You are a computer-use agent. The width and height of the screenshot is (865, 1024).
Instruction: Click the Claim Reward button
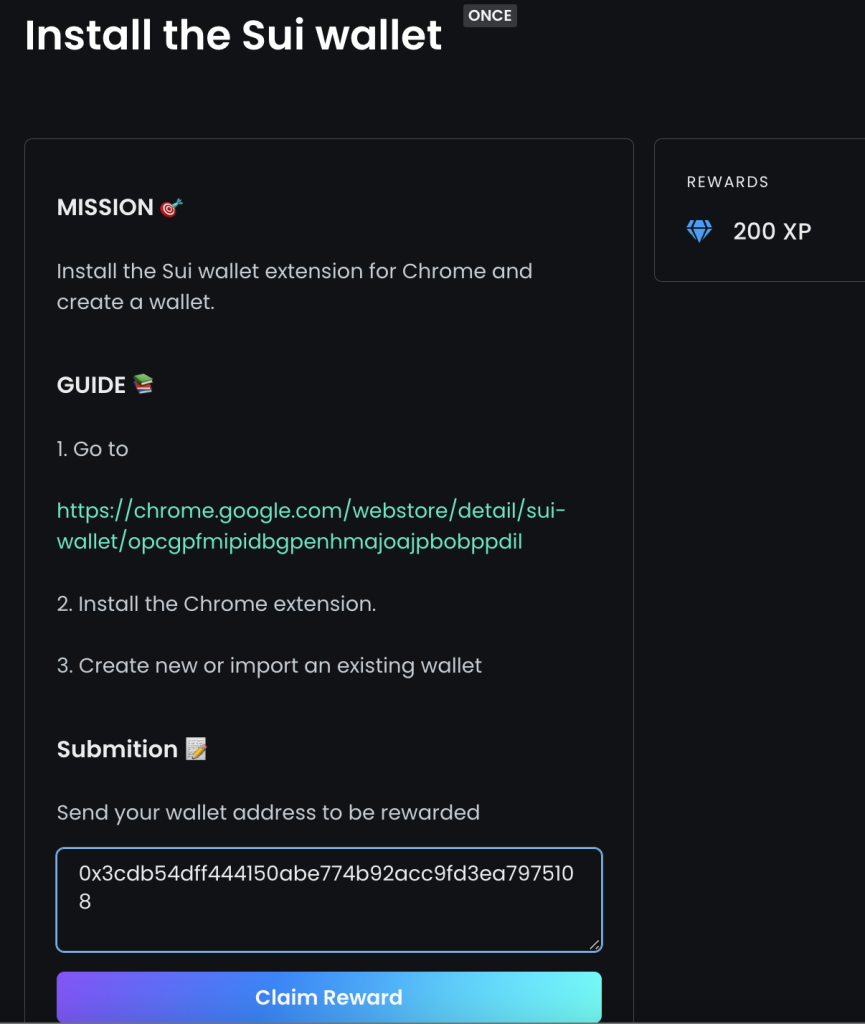click(x=328, y=997)
